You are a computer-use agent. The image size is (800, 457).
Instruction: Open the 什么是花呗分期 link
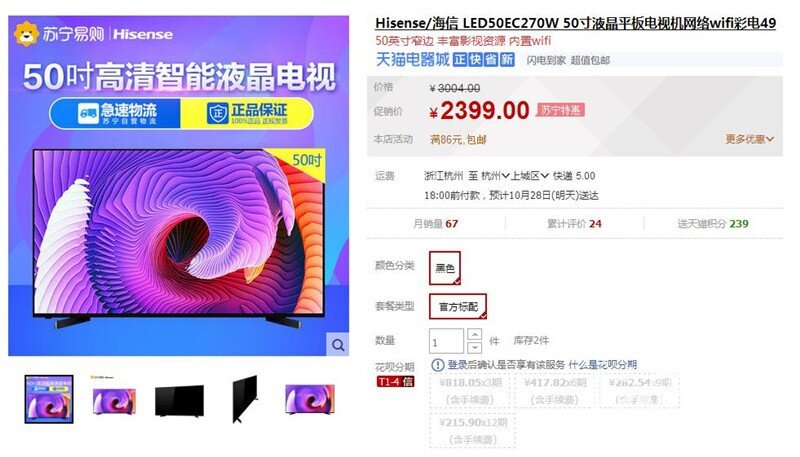603,365
